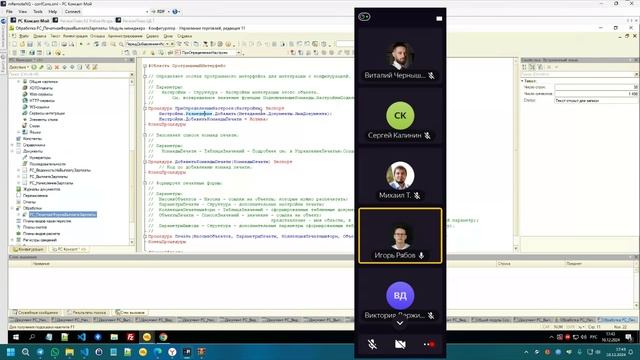Screen dimensions: 640x360
Task: Switch to Конфигурация panel tab
Action: pos(28,249)
